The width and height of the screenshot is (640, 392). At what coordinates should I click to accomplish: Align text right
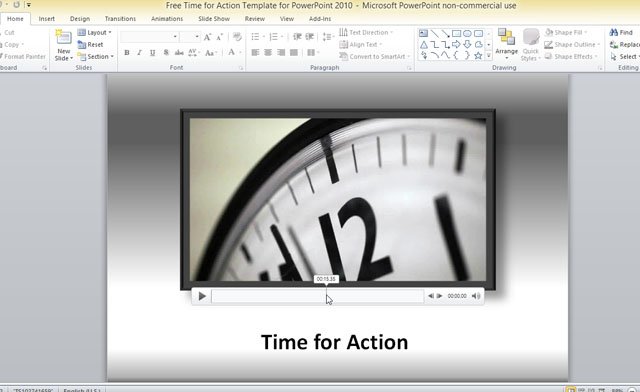tap(281, 53)
